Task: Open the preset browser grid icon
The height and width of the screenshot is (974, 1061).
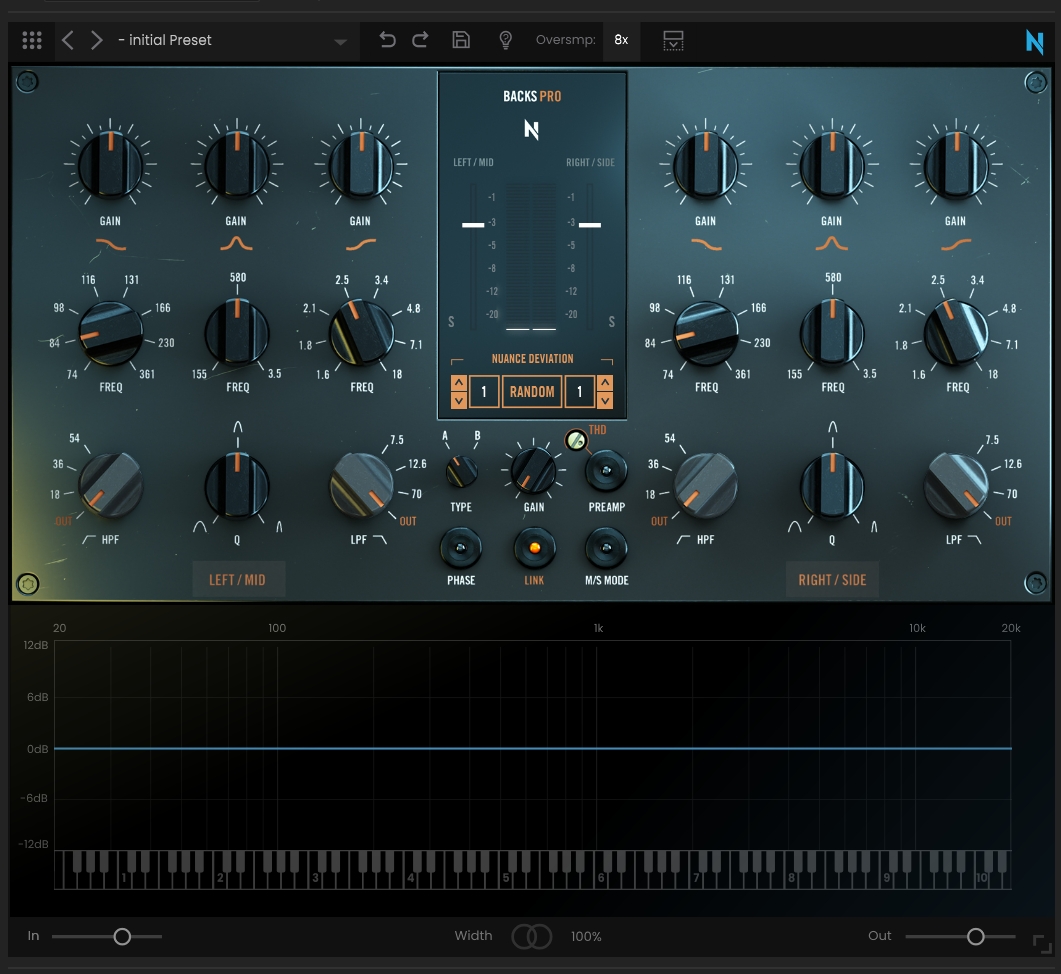Action: point(32,41)
